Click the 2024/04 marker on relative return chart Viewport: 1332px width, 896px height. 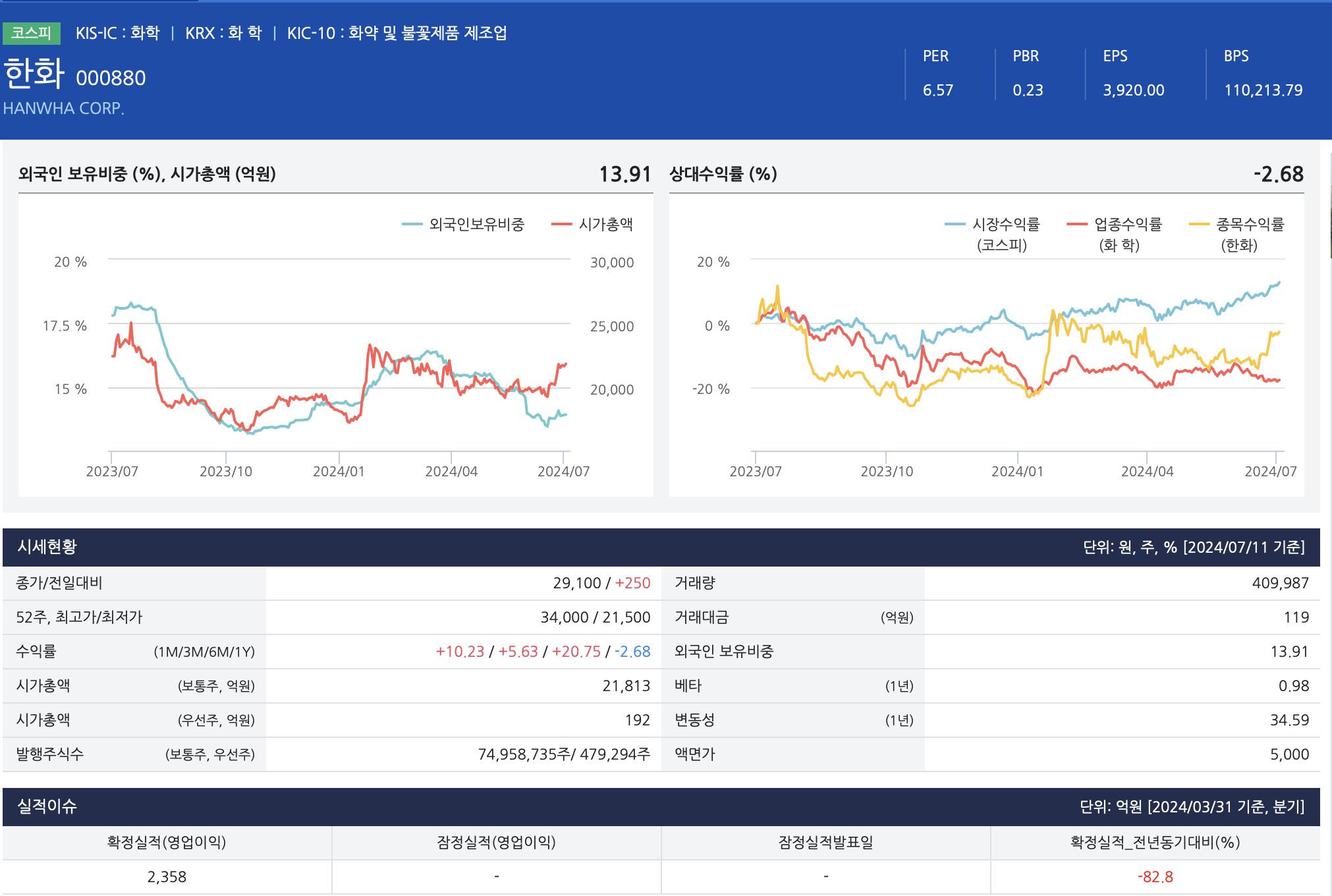click(x=1147, y=471)
